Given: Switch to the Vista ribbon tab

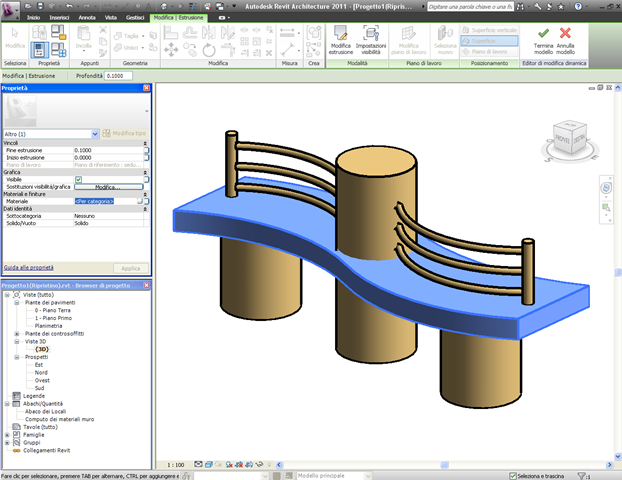Looking at the screenshot, I should tap(110, 18).
